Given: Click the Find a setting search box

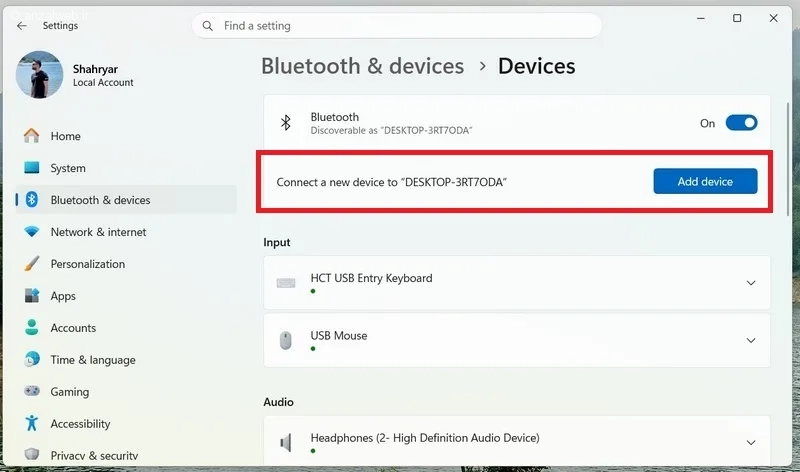Looking at the screenshot, I should coord(397,26).
